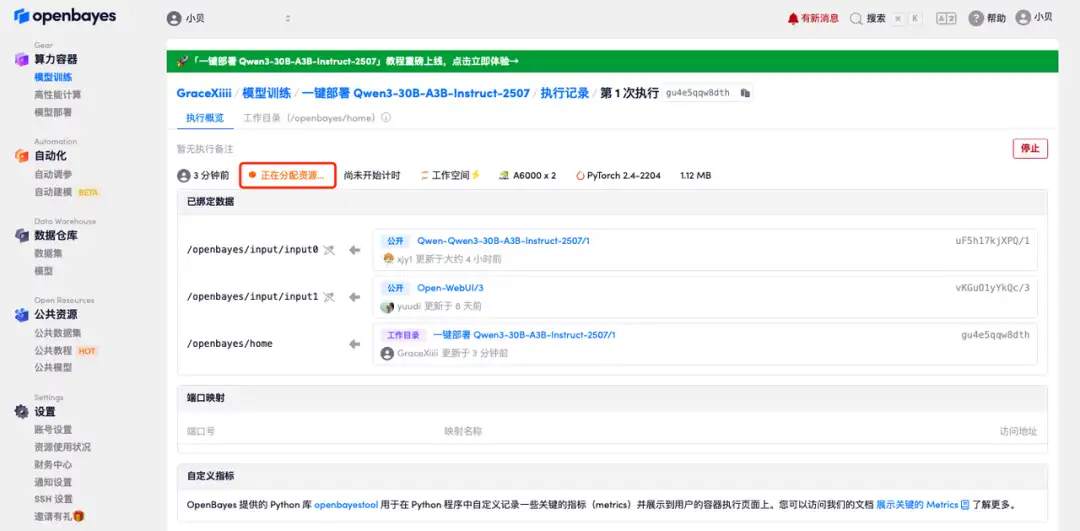
Task: Click 模型训练 in the breadcrumb
Action: [x=267, y=93]
